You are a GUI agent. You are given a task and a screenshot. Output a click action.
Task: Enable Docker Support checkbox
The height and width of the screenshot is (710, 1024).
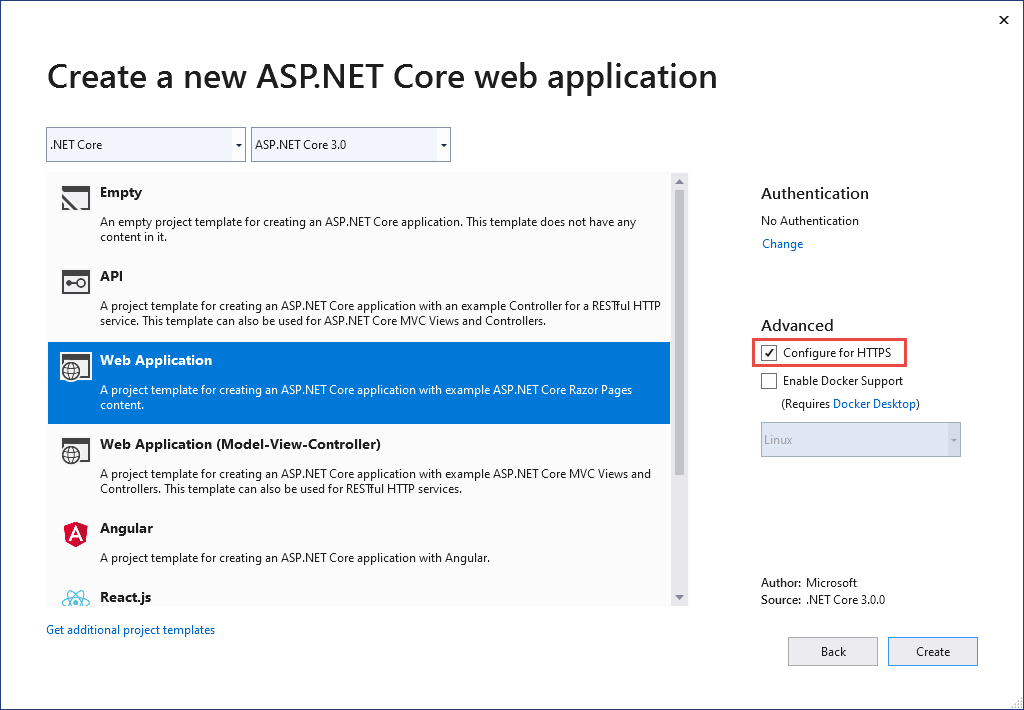click(x=769, y=381)
